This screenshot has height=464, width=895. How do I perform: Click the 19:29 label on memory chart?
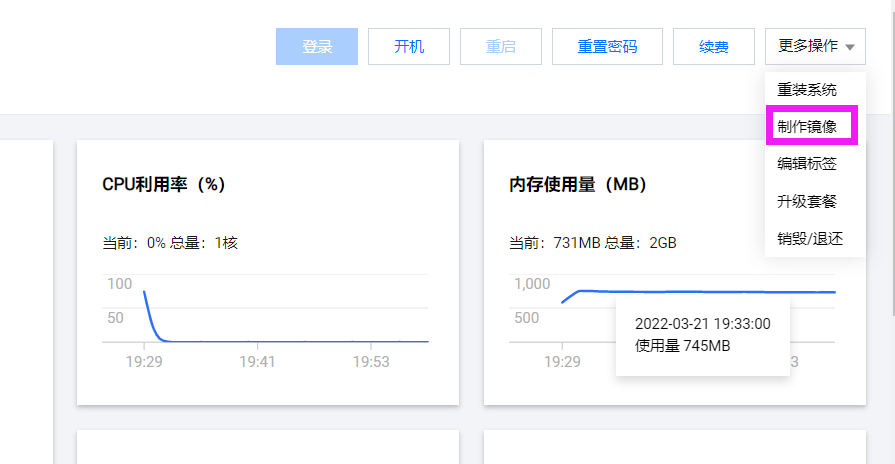coord(562,362)
